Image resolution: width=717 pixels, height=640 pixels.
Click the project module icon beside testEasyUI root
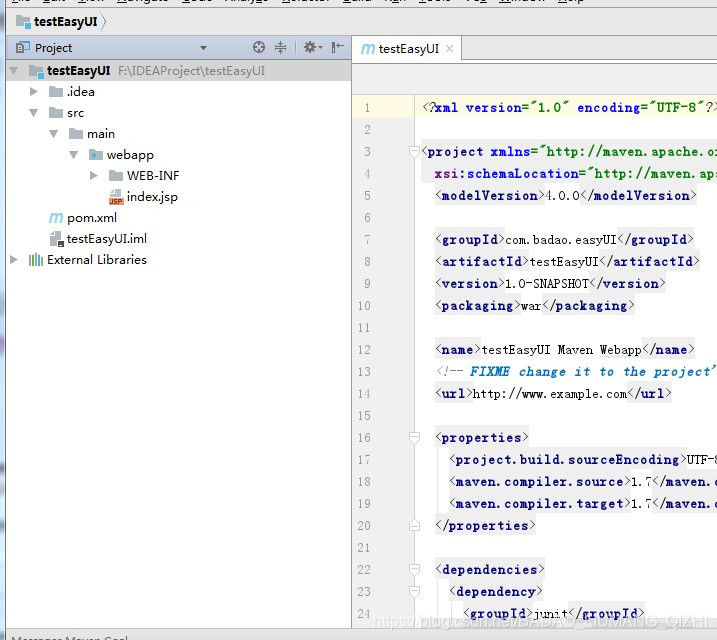[x=36, y=71]
